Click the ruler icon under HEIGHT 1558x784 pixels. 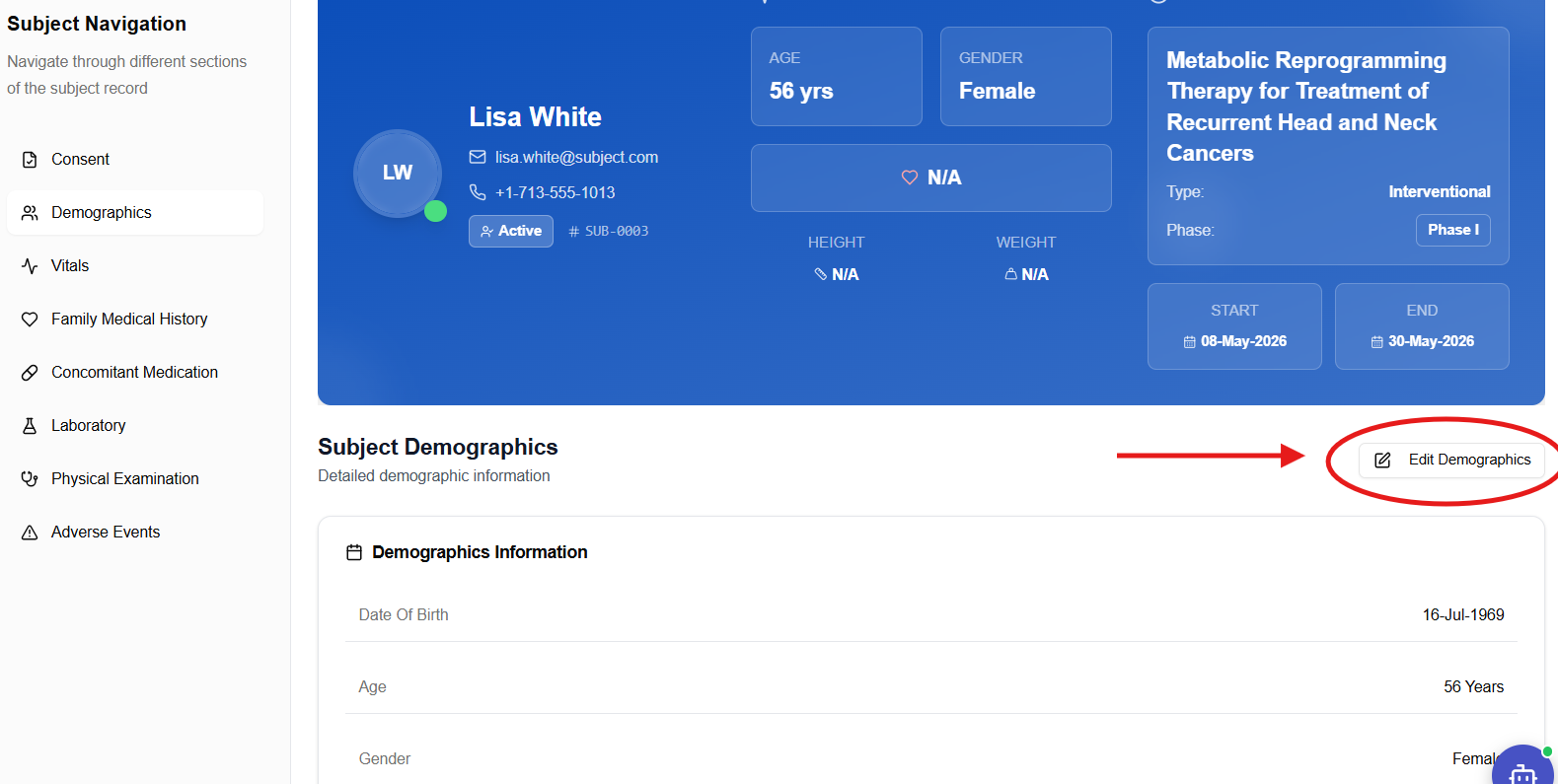(820, 274)
